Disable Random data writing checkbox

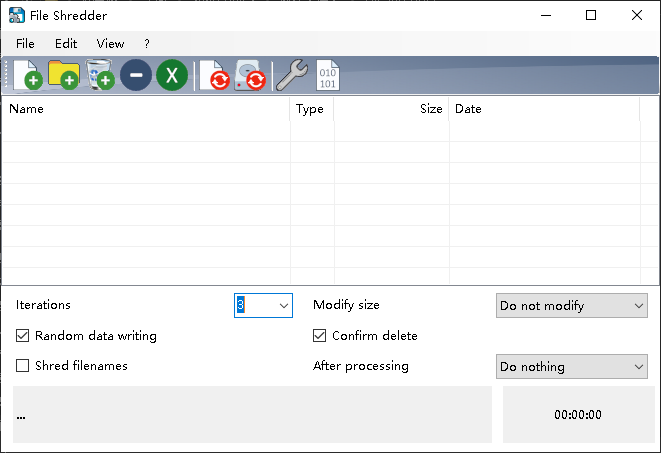pos(23,336)
